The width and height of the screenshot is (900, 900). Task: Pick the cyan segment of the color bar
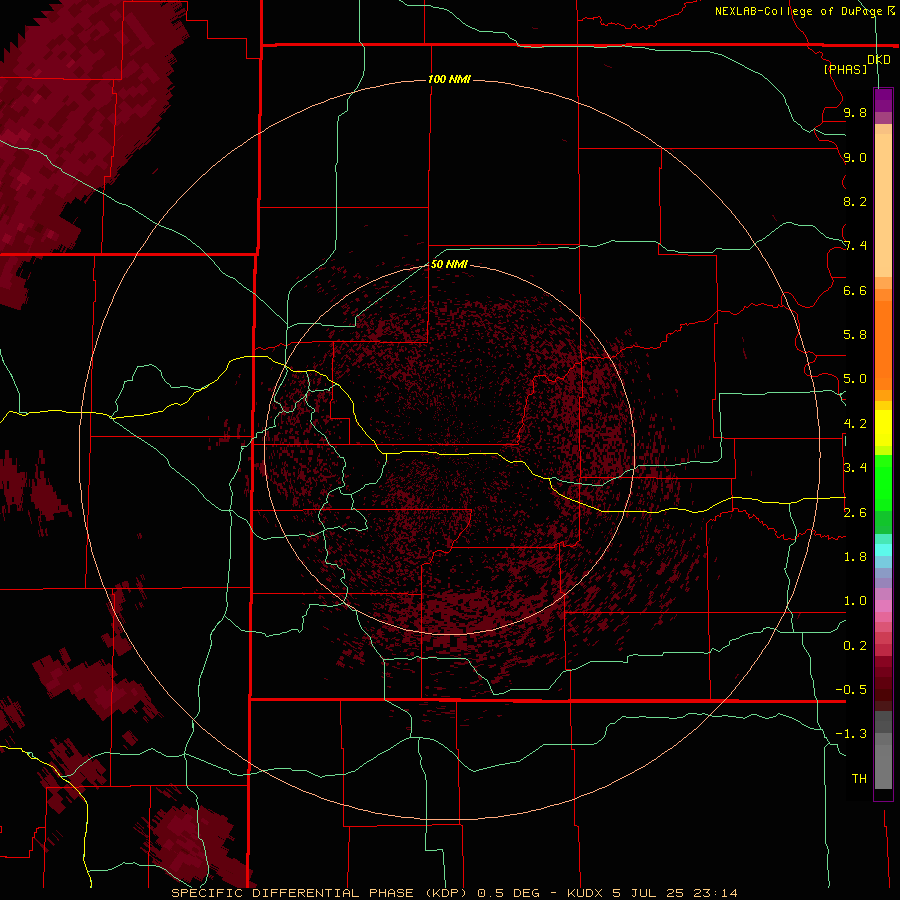883,550
